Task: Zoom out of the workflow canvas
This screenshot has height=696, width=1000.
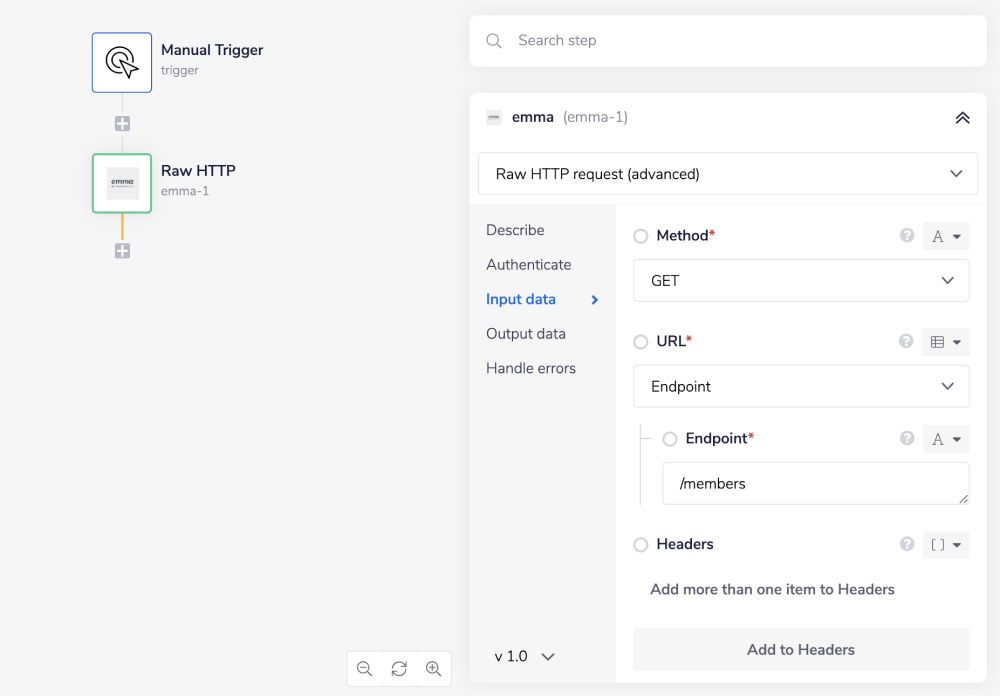Action: (x=364, y=669)
